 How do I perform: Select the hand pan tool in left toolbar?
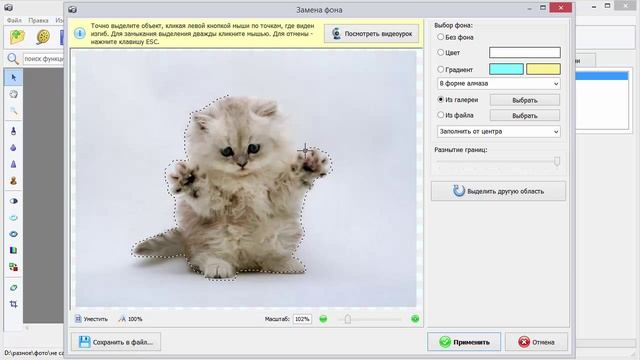coord(13,94)
